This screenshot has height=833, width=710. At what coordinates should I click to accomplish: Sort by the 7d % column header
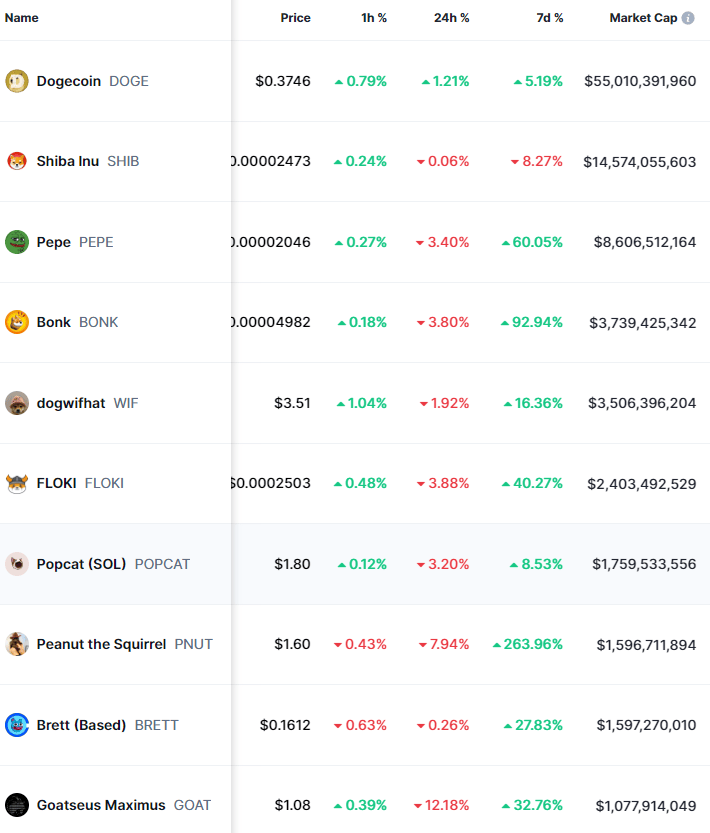click(x=550, y=18)
